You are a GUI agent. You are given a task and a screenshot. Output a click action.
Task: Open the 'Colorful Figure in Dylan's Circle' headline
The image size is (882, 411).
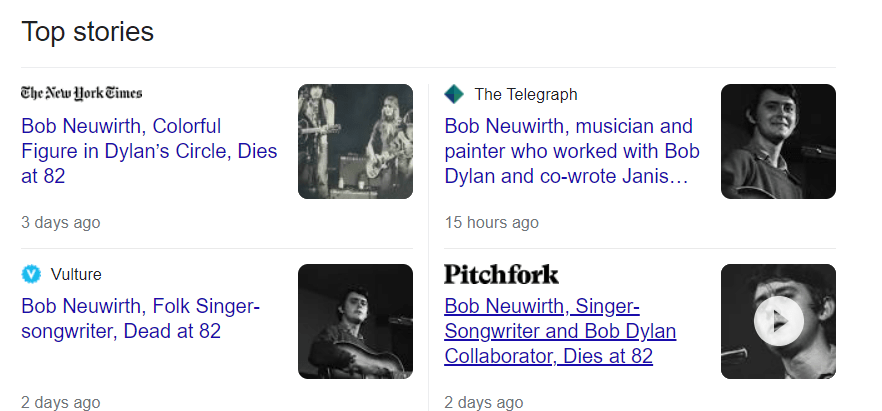[149, 152]
